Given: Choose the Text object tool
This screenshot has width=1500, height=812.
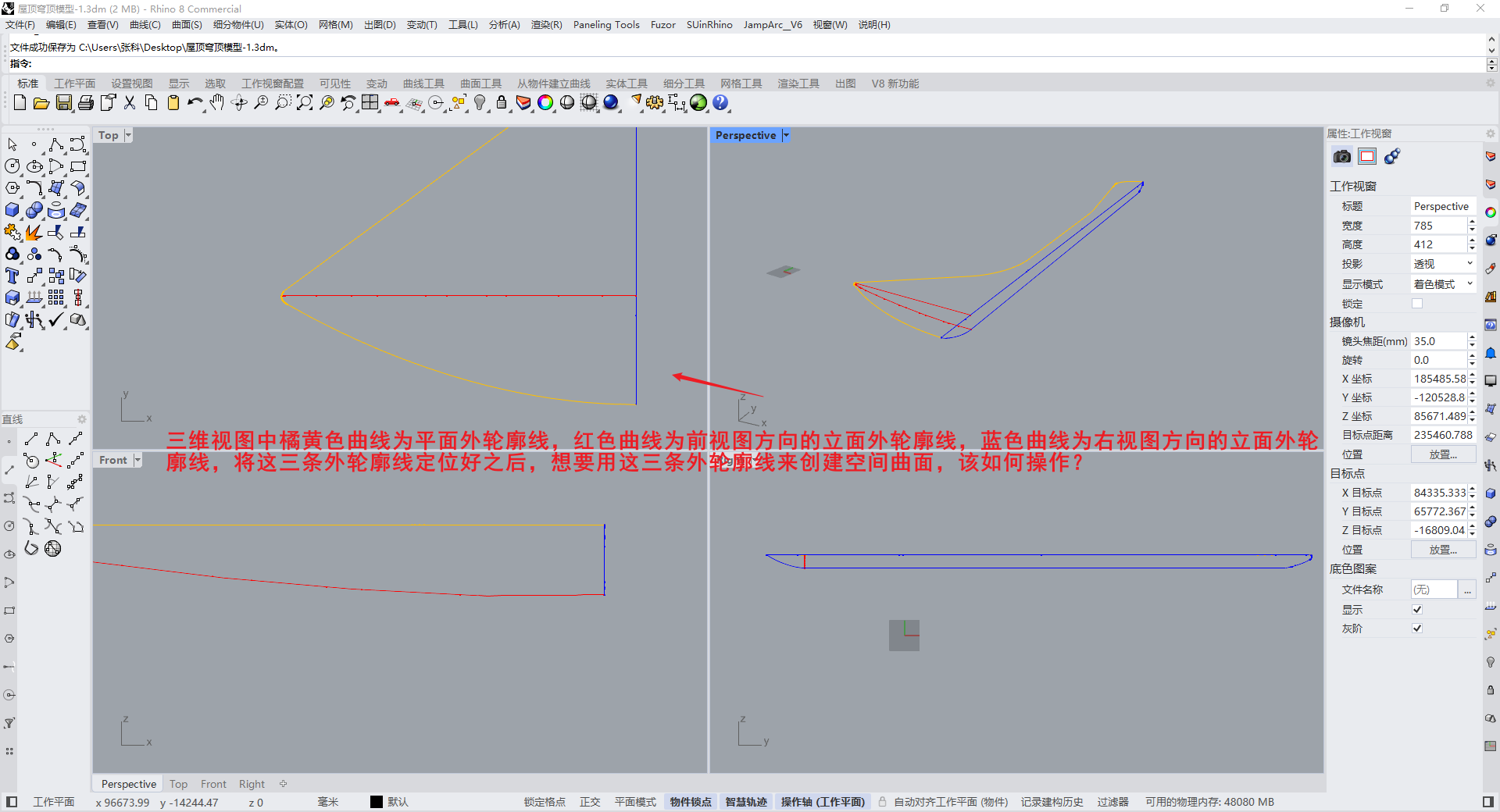Looking at the screenshot, I should [x=12, y=276].
